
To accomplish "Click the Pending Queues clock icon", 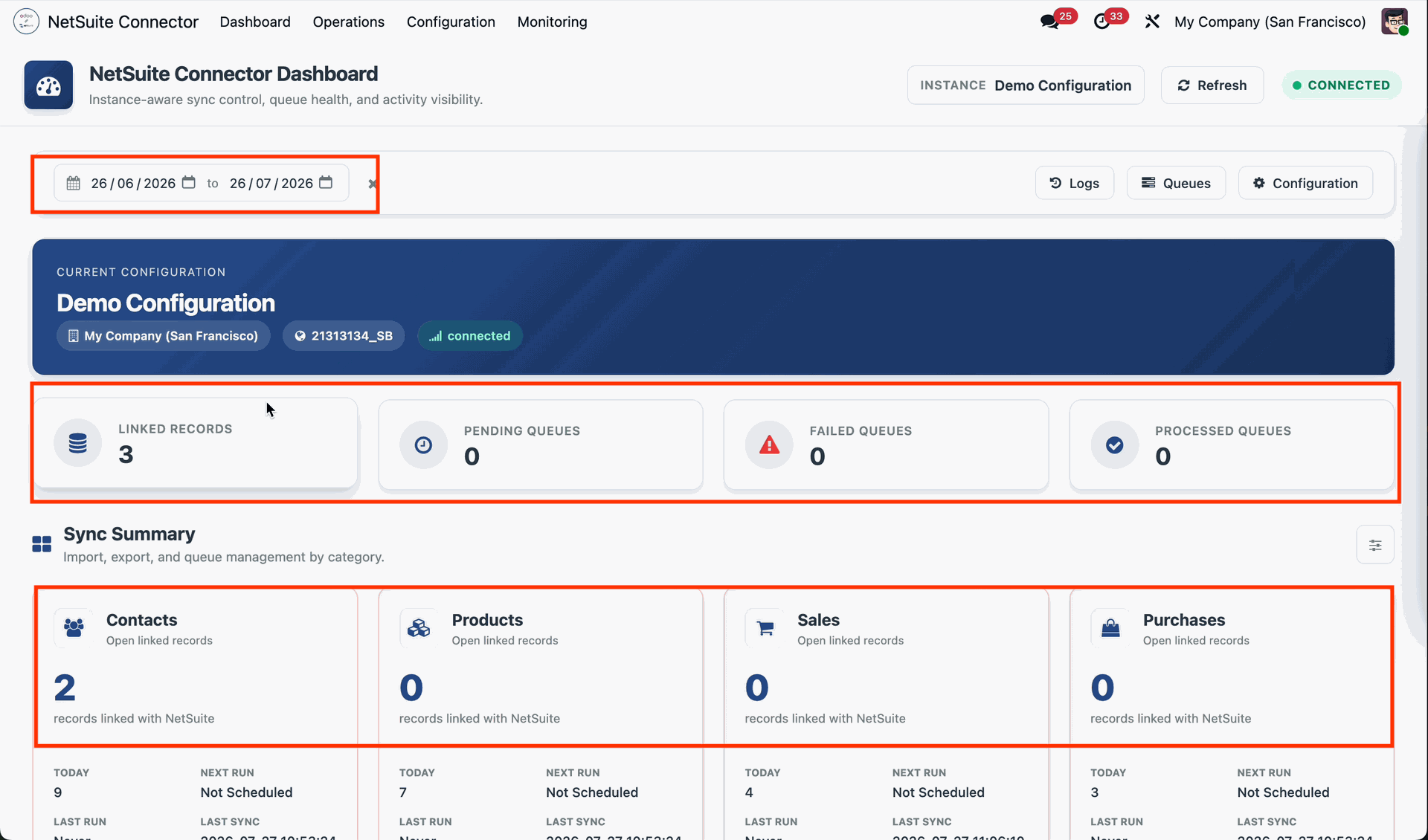I will click(x=423, y=445).
